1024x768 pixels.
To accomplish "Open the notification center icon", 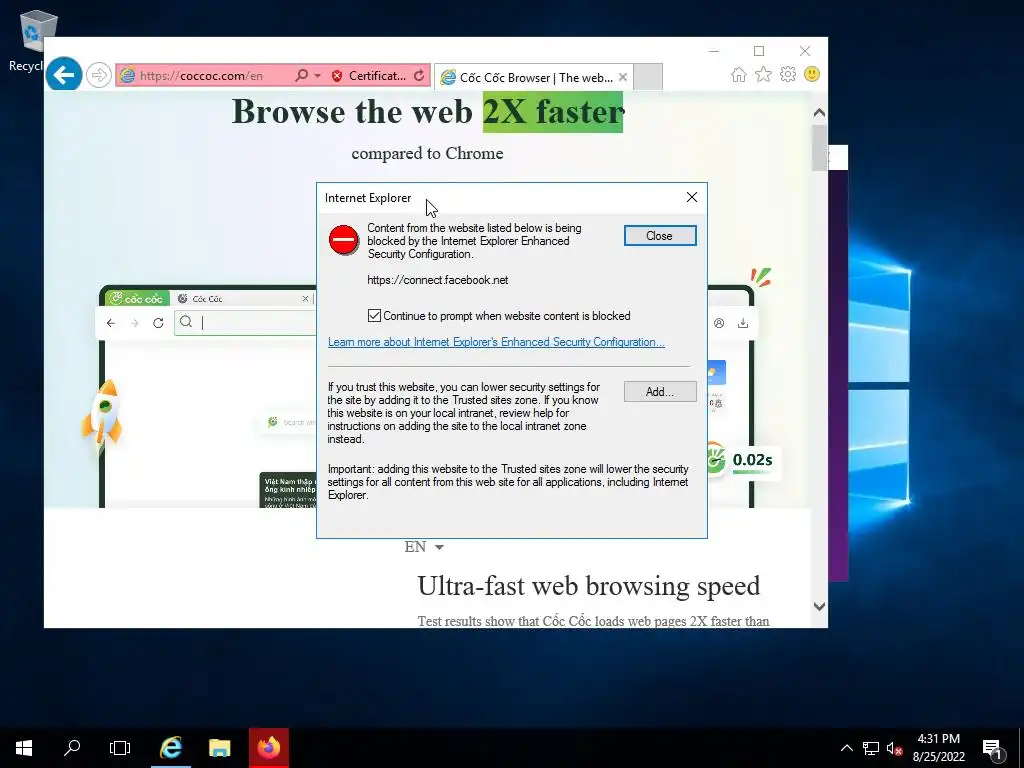I will click(x=992, y=748).
